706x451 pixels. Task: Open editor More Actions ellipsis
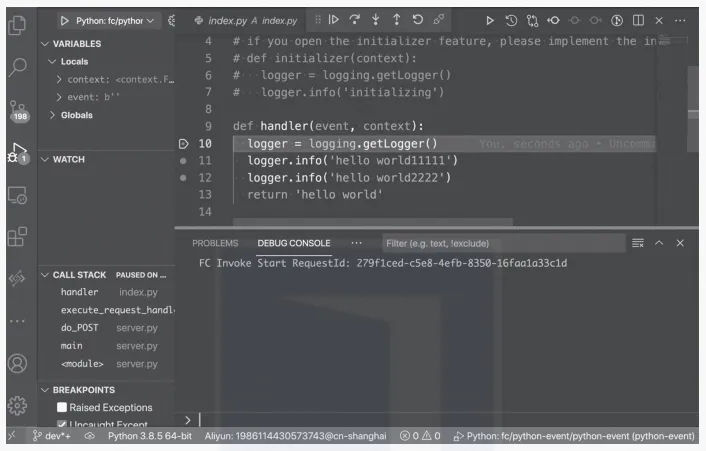(680, 20)
